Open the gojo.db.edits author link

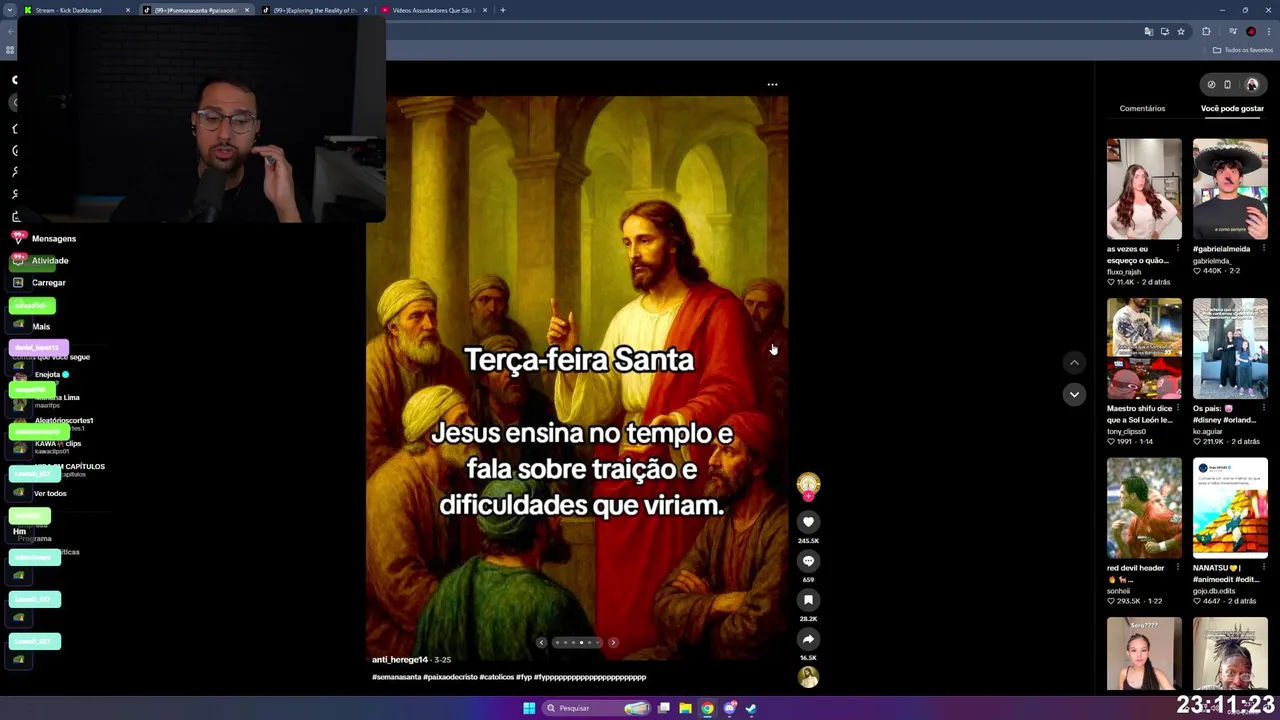pyautogui.click(x=1214, y=591)
